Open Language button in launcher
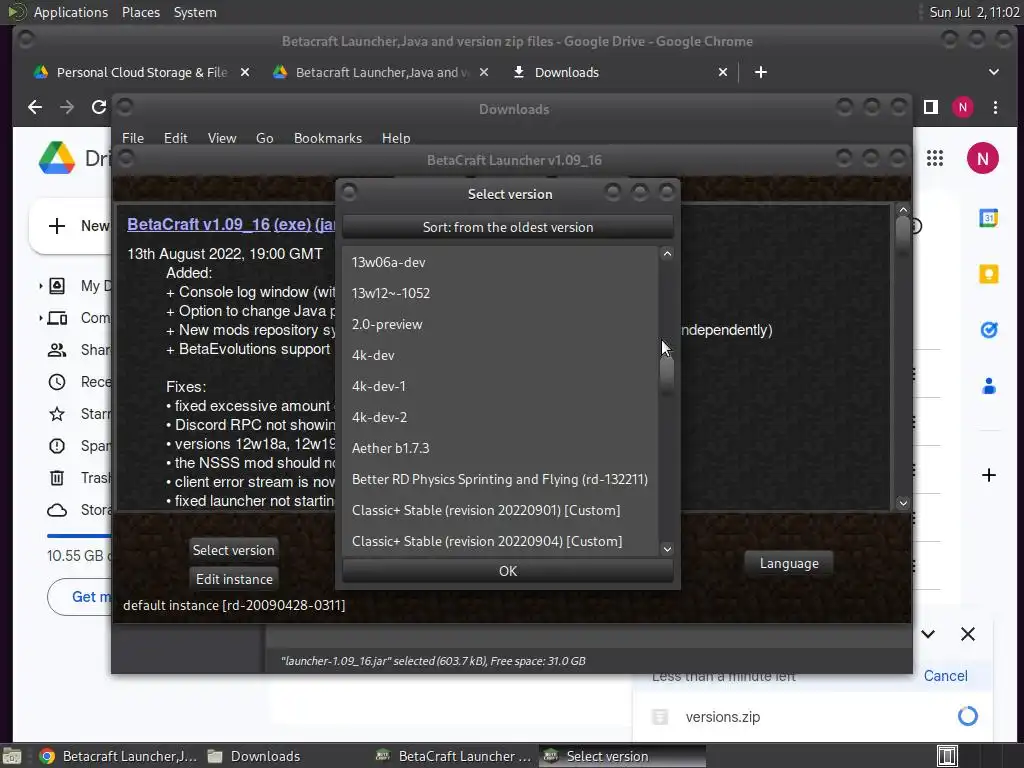 point(789,563)
